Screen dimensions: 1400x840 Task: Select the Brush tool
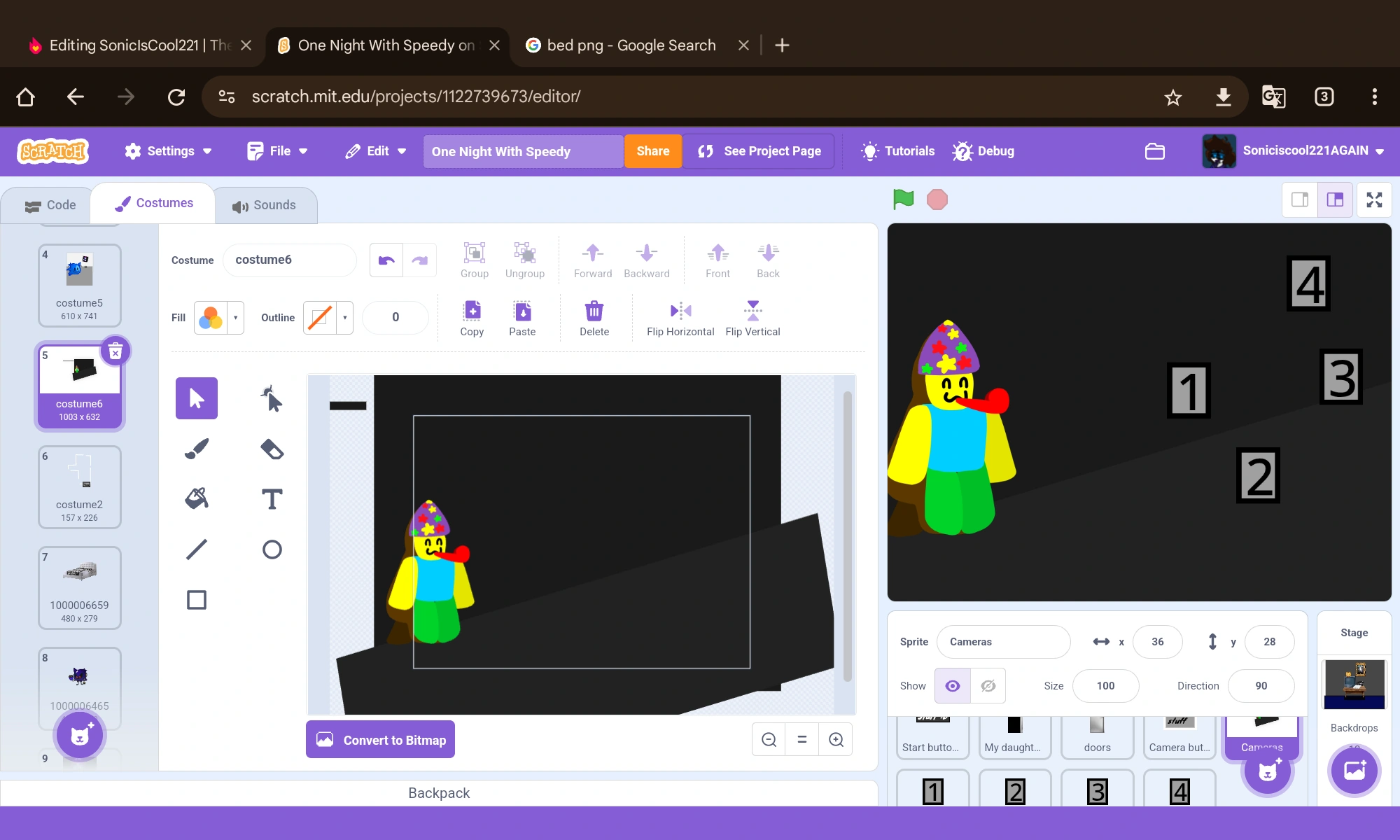[x=197, y=449]
